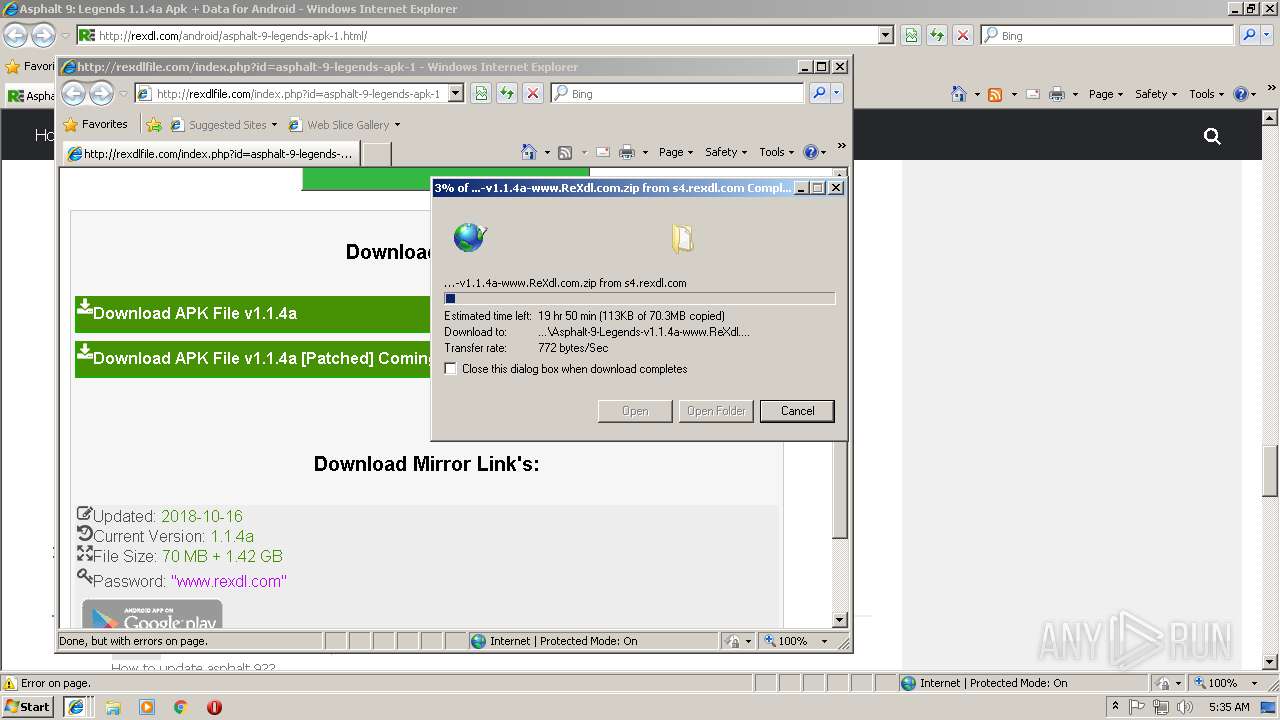This screenshot has height=720, width=1280.
Task: Click Stop icon in front IE window
Action: point(533,93)
